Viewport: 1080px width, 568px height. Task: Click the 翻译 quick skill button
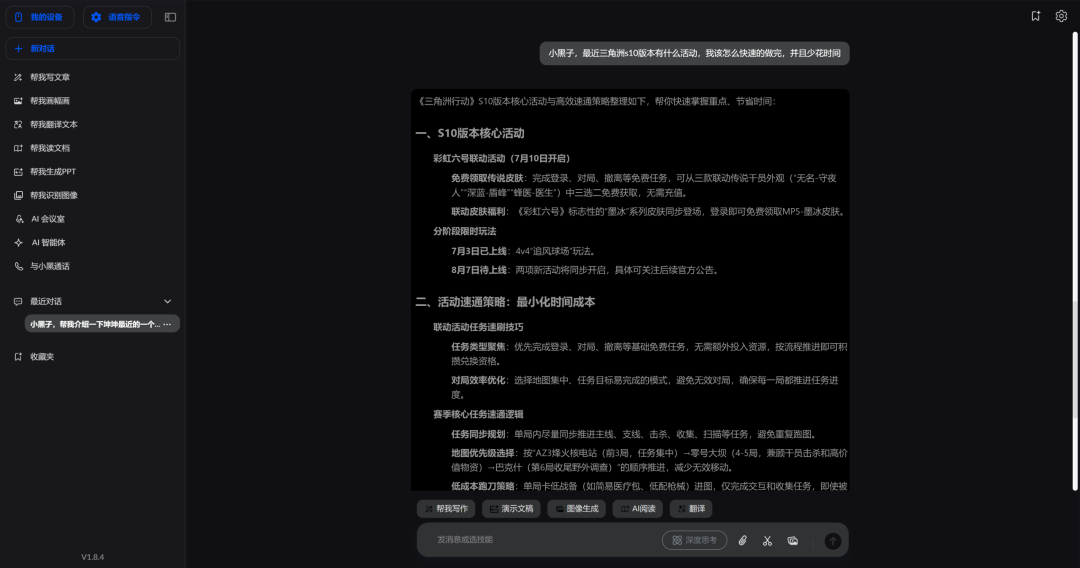coord(691,509)
